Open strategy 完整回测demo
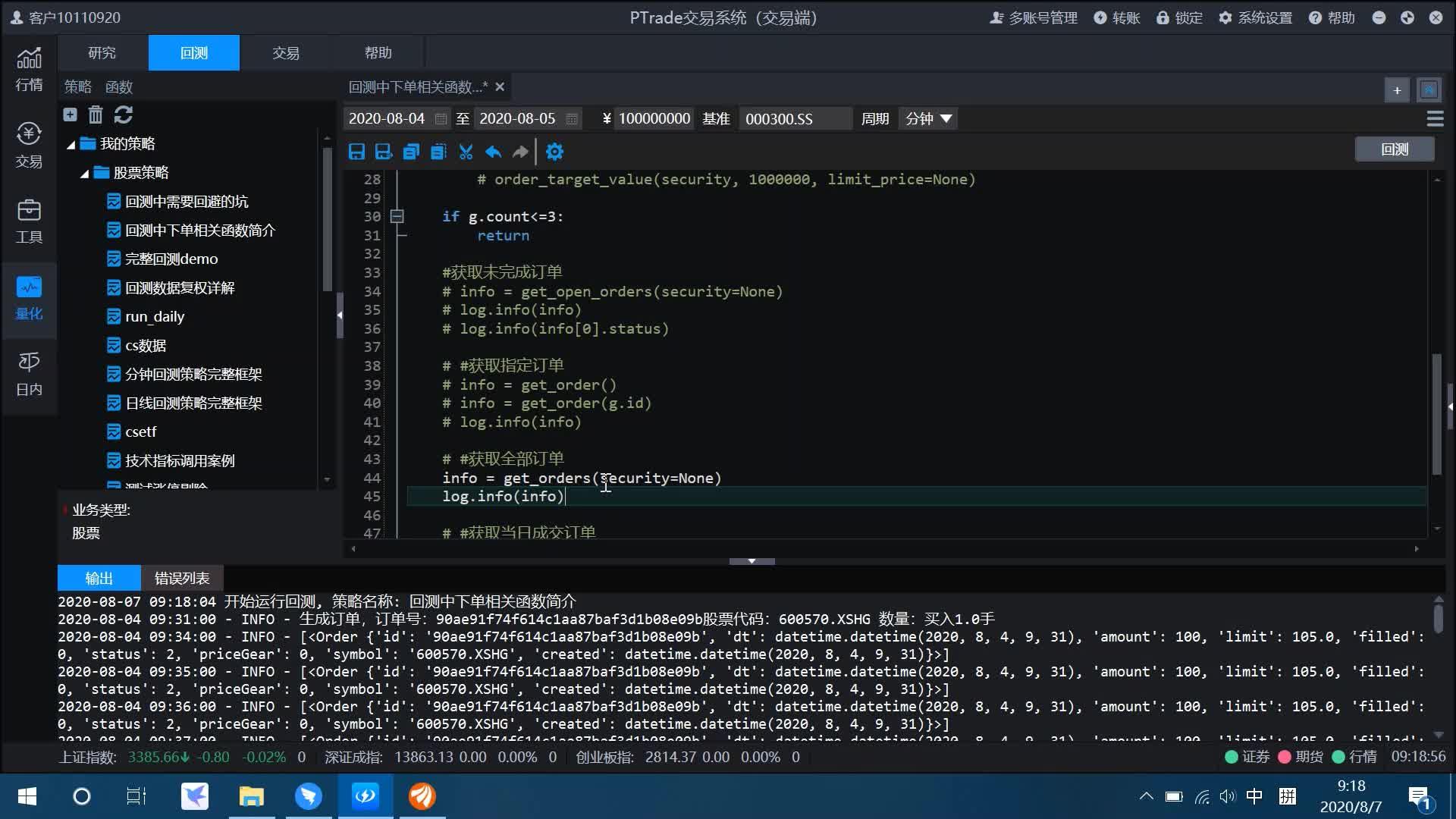Screen dimensions: 1456x819 [171, 259]
